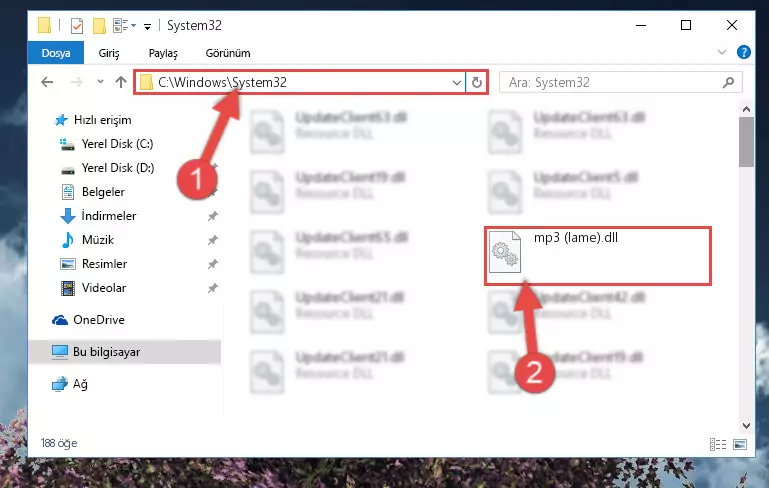Expand the address bar history dropdown
The image size is (769, 488).
457,82
